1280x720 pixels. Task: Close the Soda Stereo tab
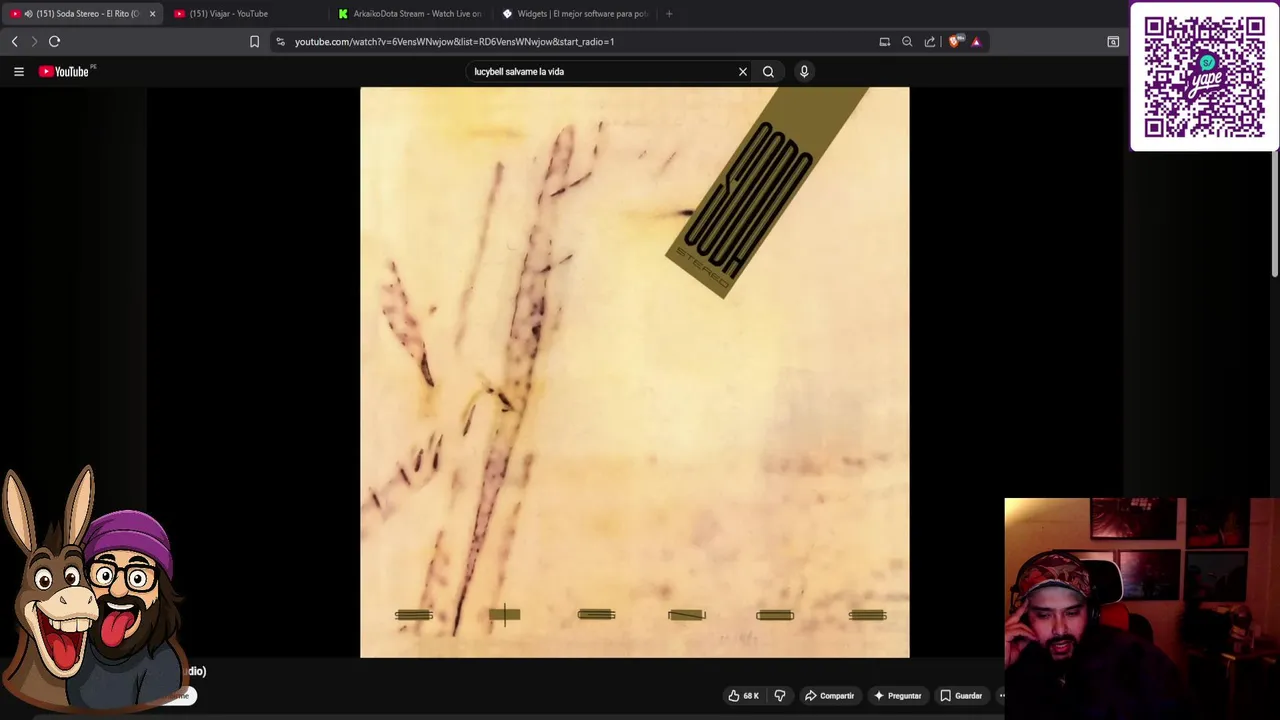(152, 14)
